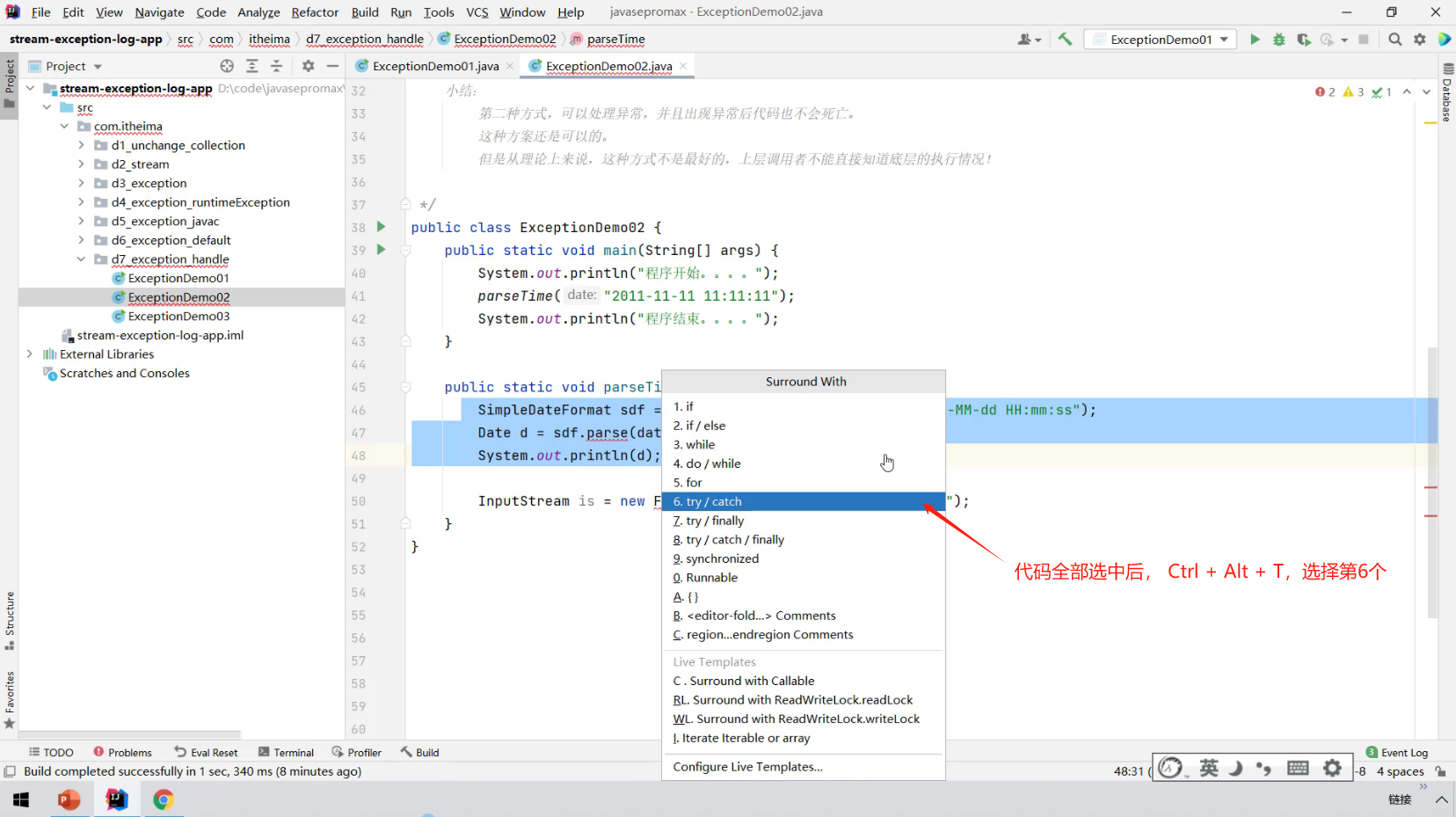Choose '8. try / catch / finally' option
Image resolution: width=1456 pixels, height=817 pixels.
[x=804, y=540]
